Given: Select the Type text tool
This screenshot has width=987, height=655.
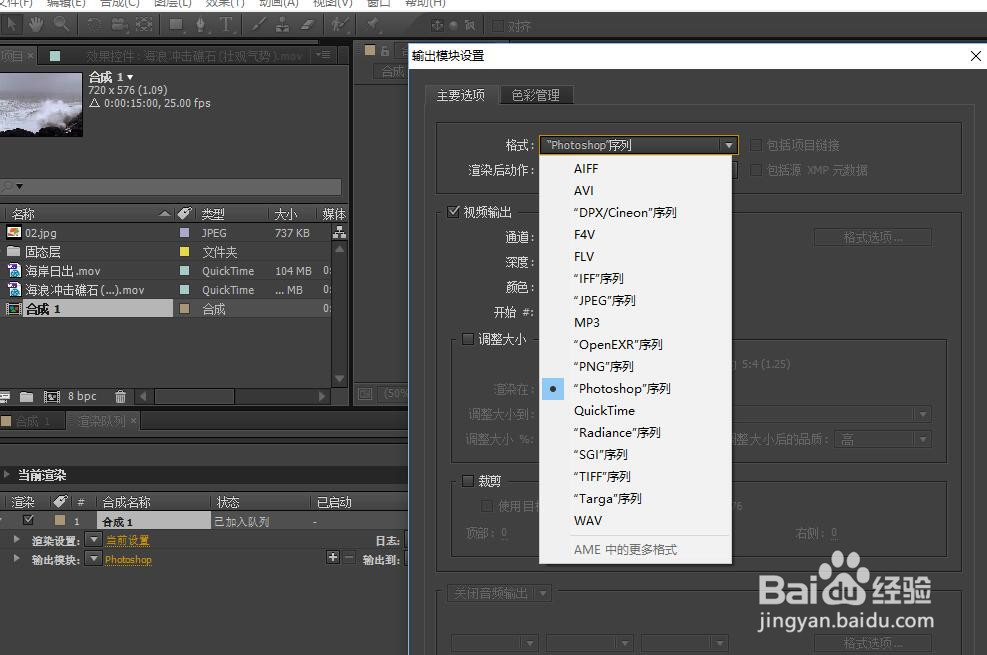Looking at the screenshot, I should point(225,25).
